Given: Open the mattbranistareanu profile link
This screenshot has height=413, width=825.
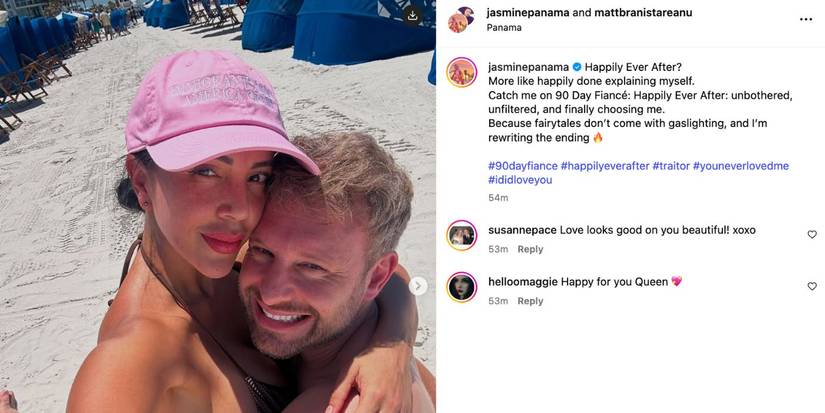Looking at the screenshot, I should point(643,13).
